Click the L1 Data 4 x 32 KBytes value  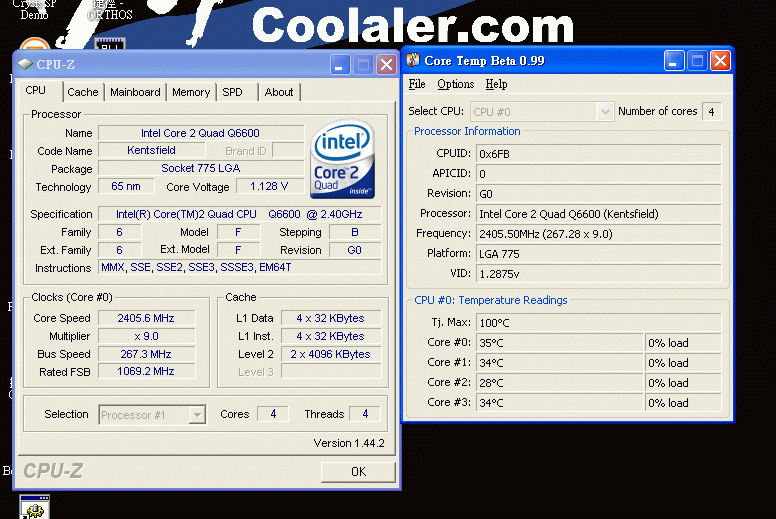331,318
